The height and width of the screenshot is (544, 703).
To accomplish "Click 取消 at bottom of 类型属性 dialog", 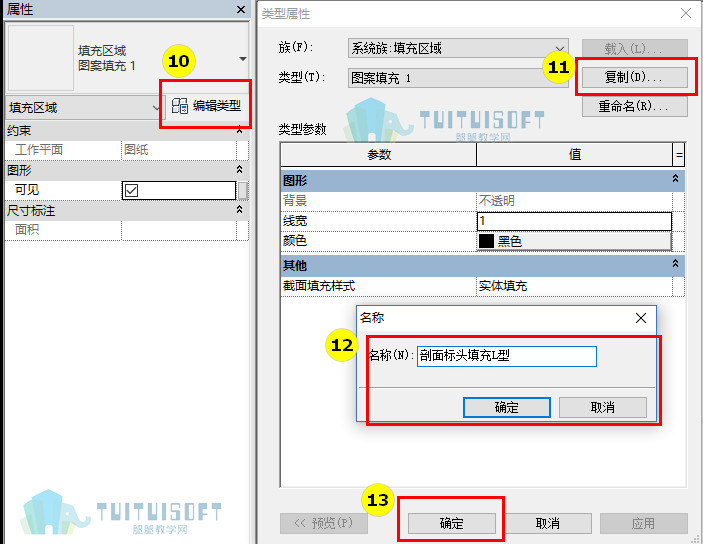I will pyautogui.click(x=547, y=523).
